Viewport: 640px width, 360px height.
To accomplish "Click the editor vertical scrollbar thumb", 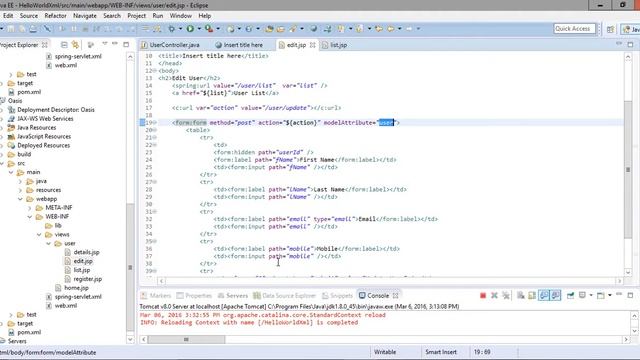I will coord(628,169).
